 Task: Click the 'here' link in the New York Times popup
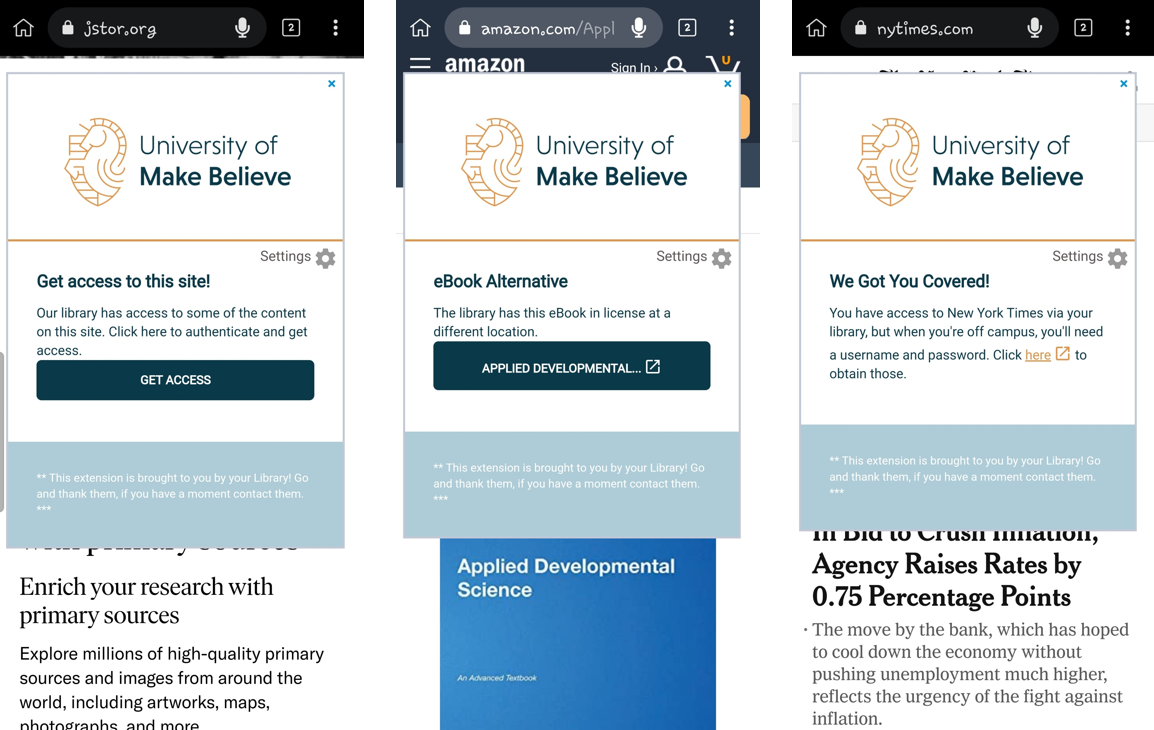pyautogui.click(x=1038, y=355)
